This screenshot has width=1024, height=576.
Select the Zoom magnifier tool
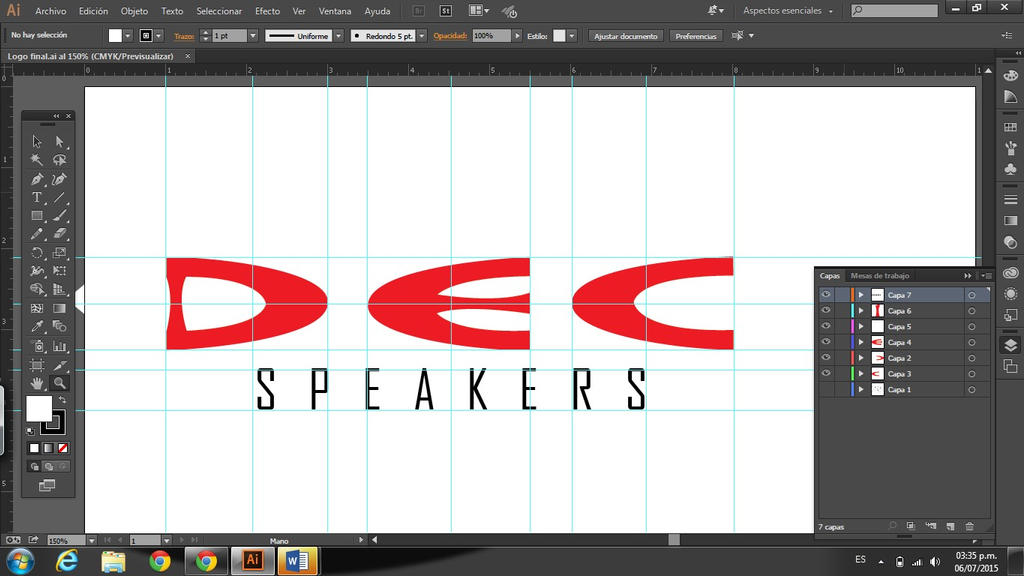(x=59, y=383)
